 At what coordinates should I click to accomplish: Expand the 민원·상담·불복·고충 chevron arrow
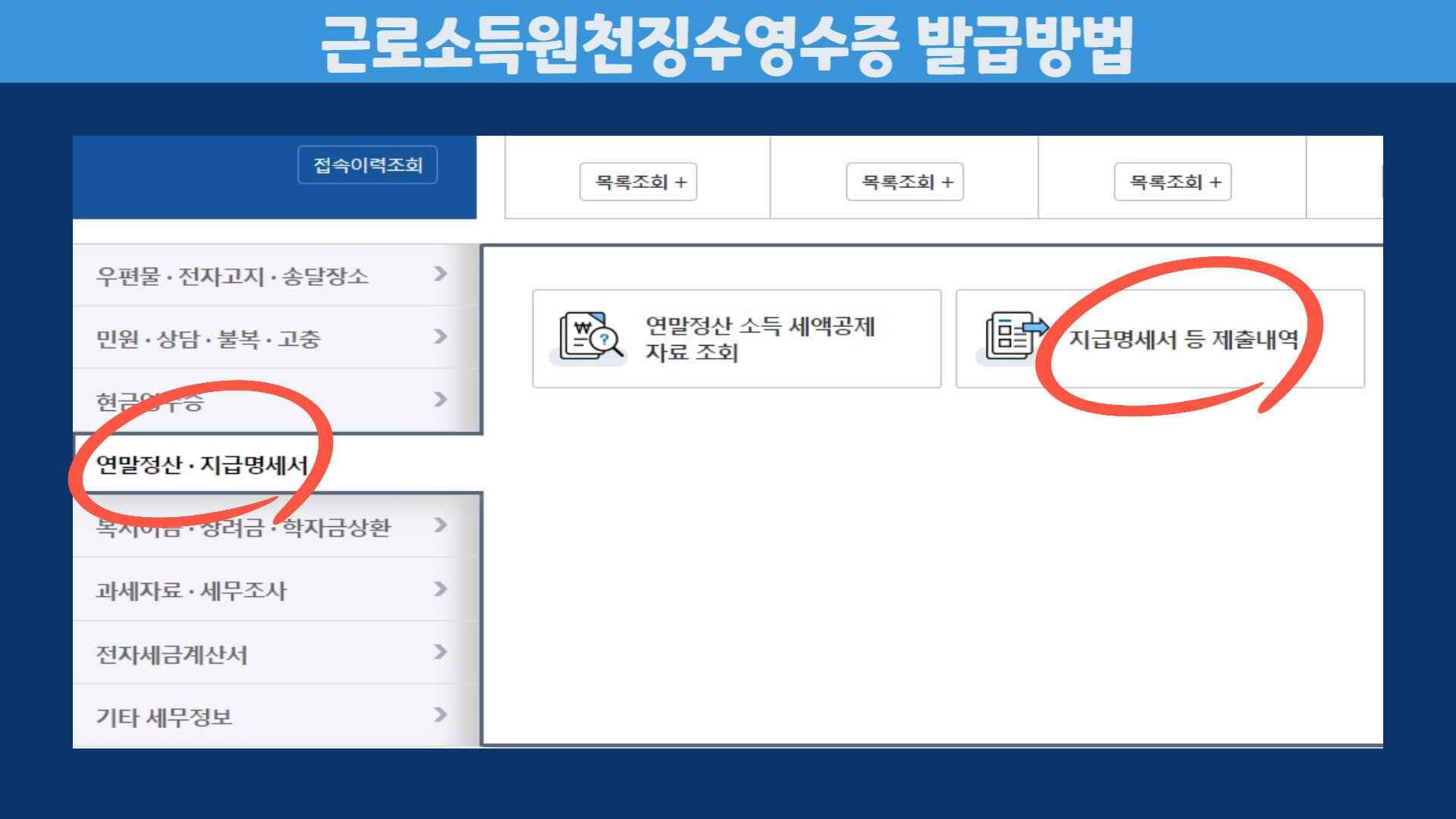441,336
